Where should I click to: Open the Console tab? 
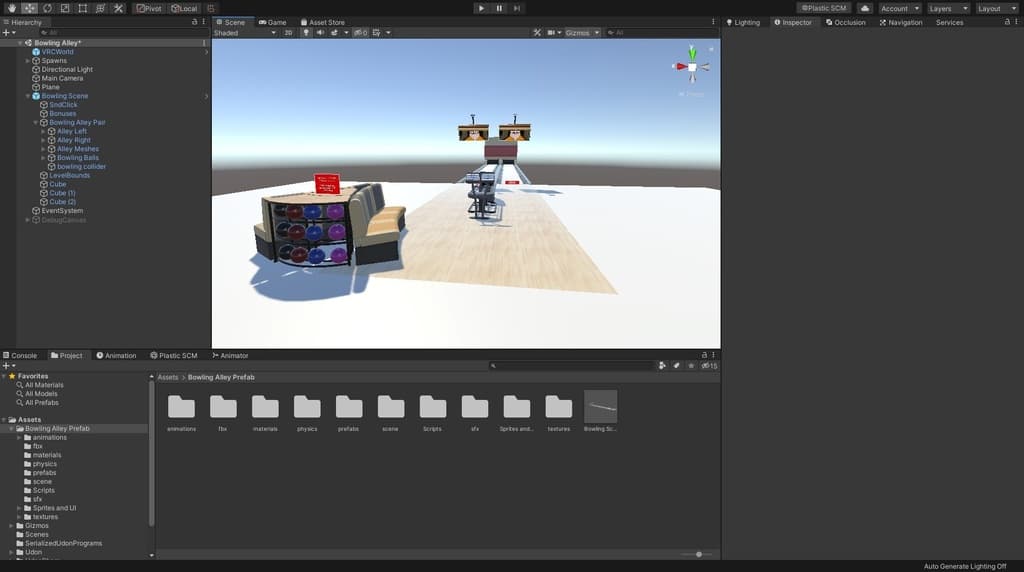20,355
